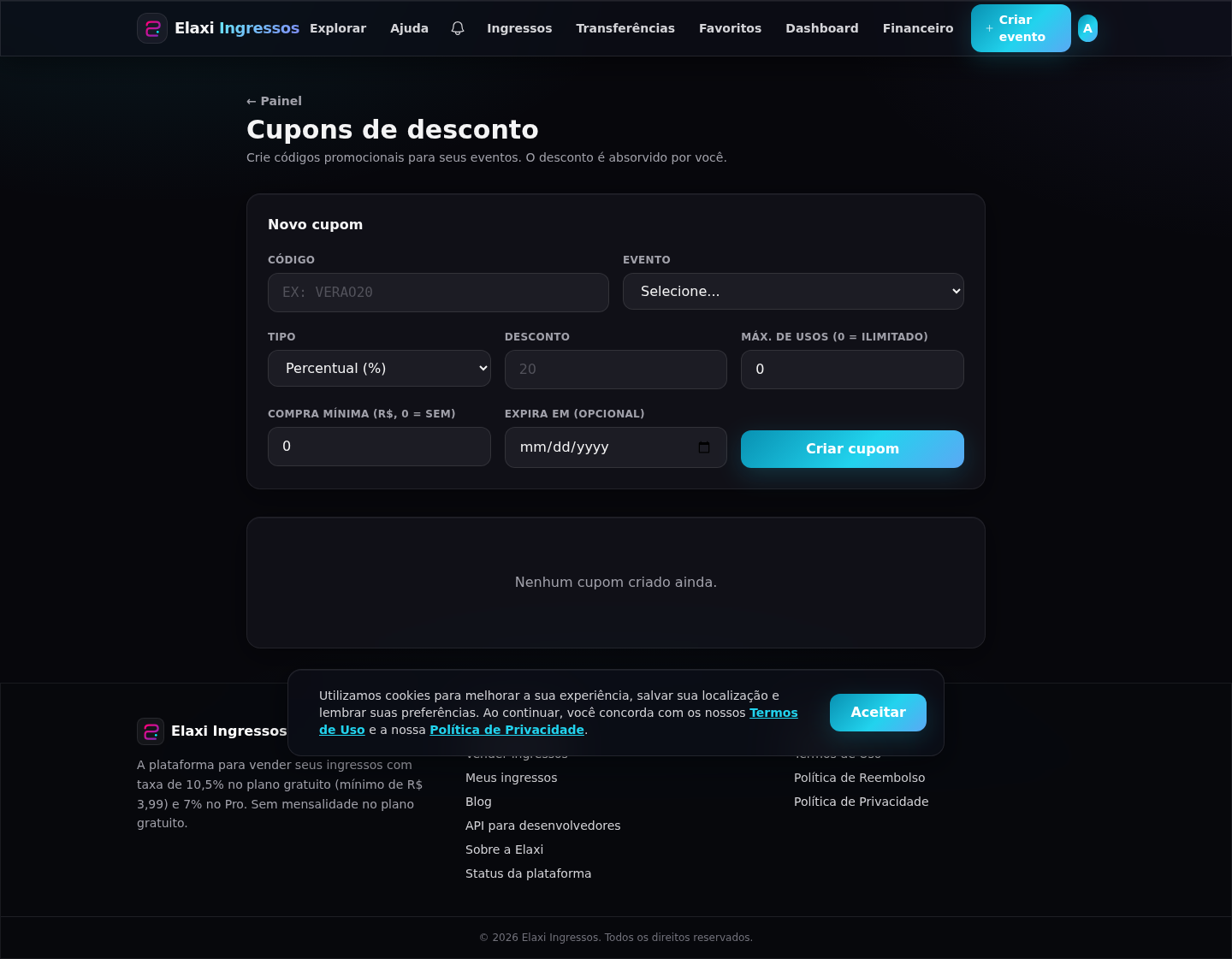Image resolution: width=1232 pixels, height=959 pixels.
Task: Open 'API para desenvolvedores' link
Action: 542,826
